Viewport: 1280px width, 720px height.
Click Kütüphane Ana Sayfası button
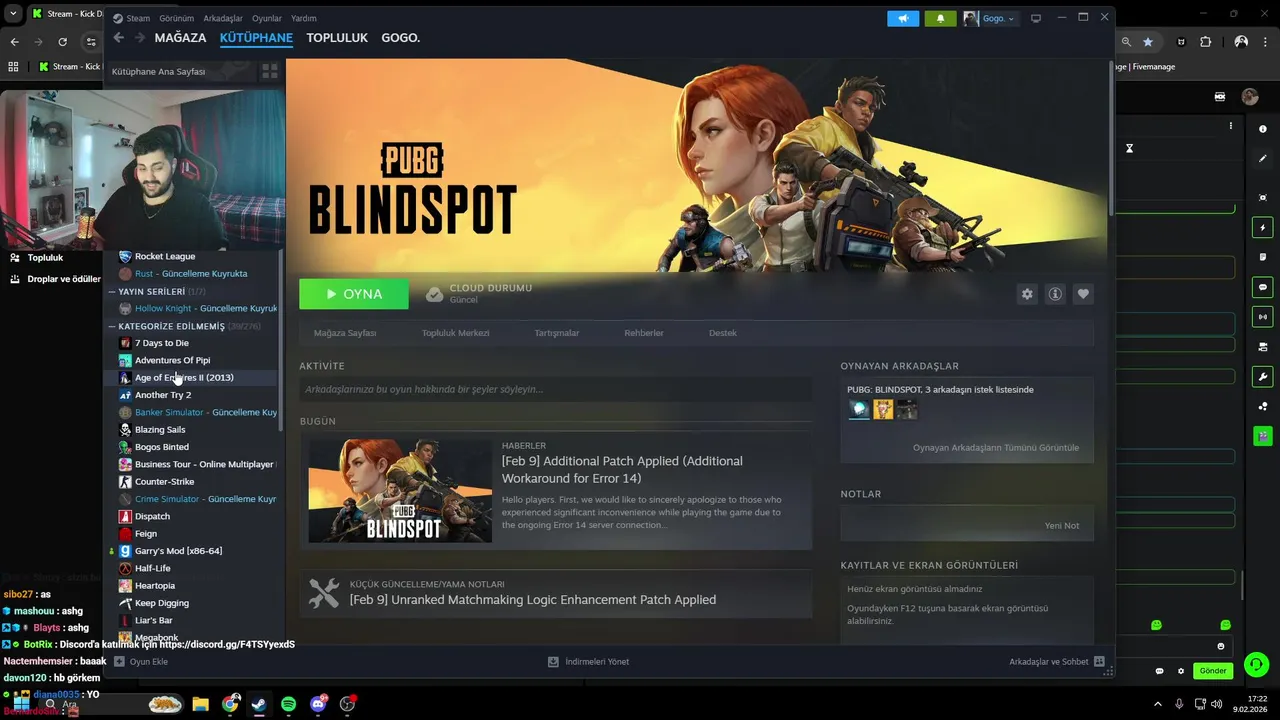coord(180,72)
